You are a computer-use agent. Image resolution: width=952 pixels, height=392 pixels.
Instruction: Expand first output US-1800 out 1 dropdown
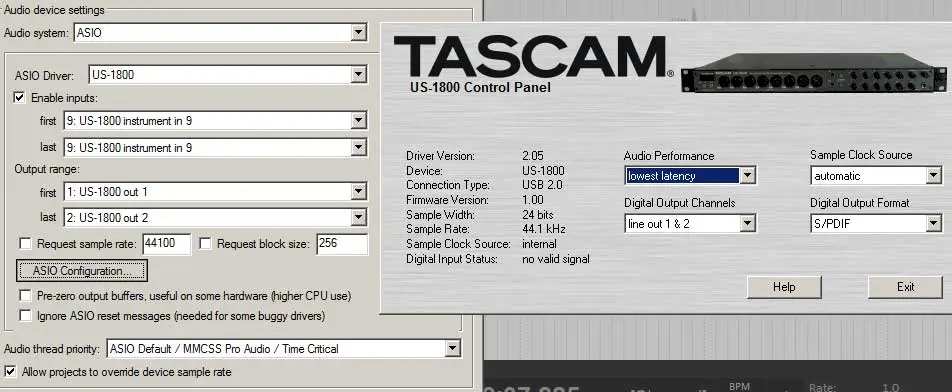tap(359, 192)
